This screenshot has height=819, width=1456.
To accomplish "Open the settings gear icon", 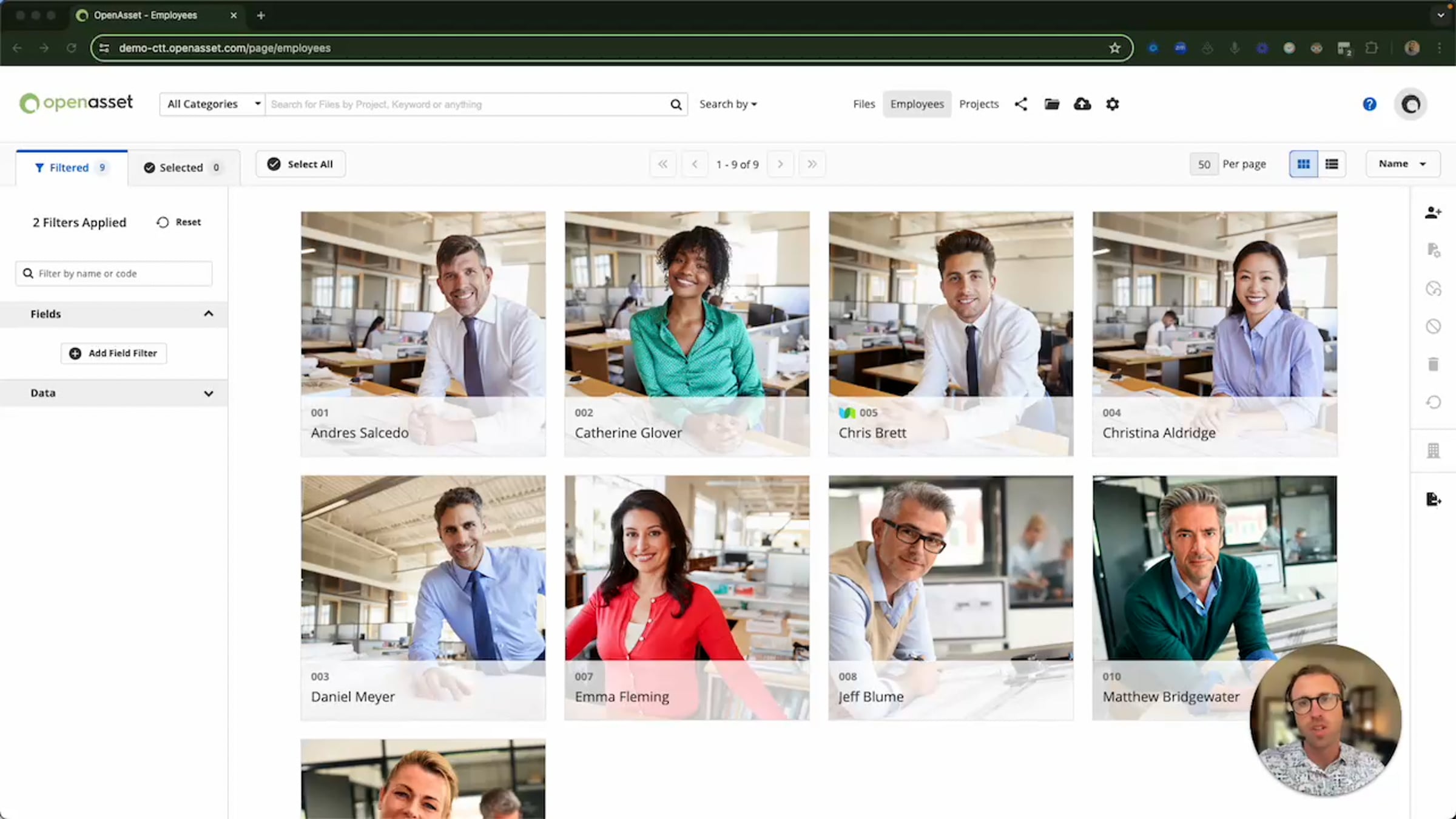I will [1113, 104].
